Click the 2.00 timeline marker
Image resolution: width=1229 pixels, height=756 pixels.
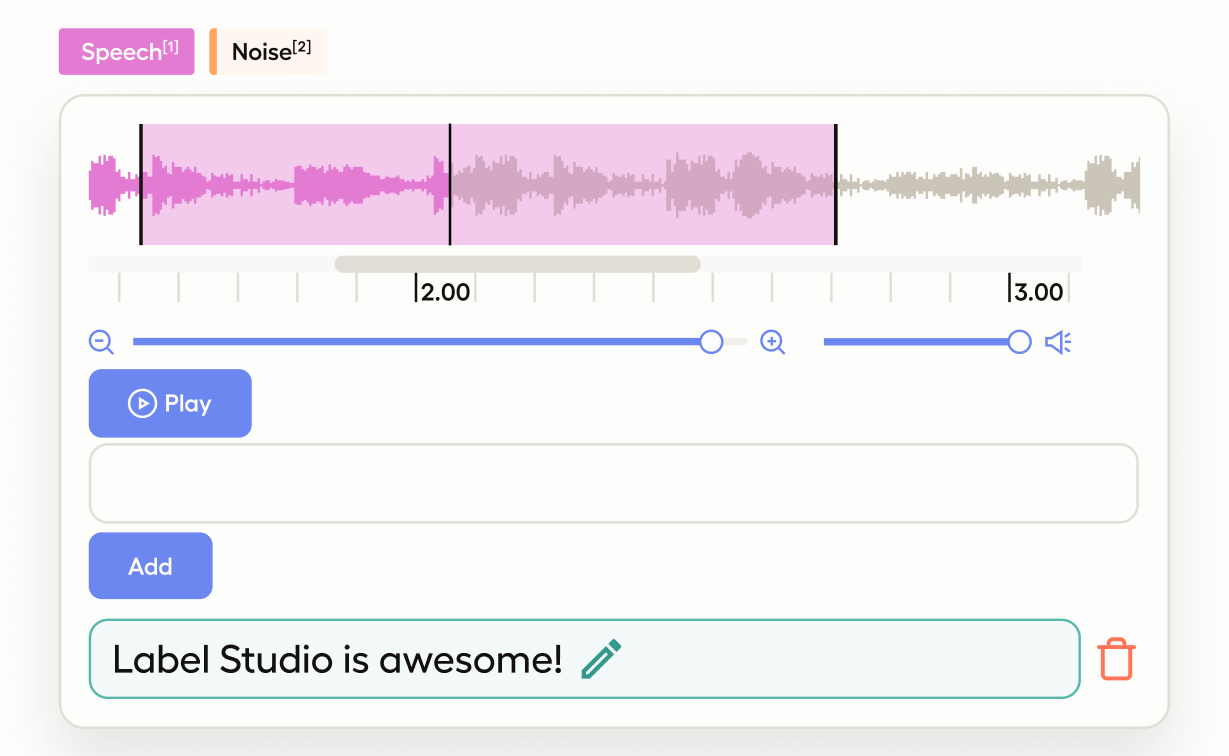pos(443,292)
